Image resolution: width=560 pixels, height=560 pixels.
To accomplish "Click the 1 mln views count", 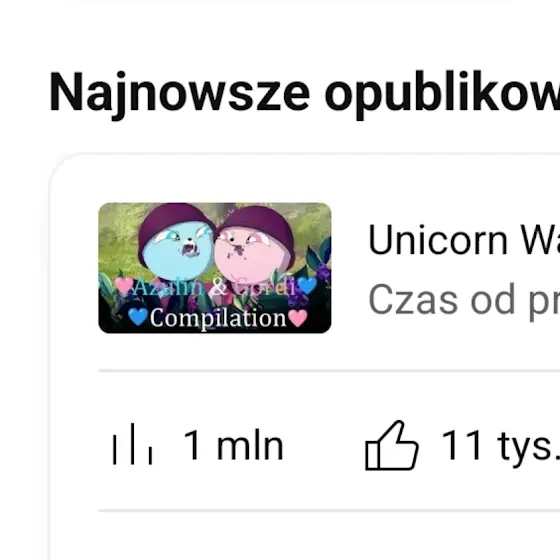I will [x=233, y=445].
